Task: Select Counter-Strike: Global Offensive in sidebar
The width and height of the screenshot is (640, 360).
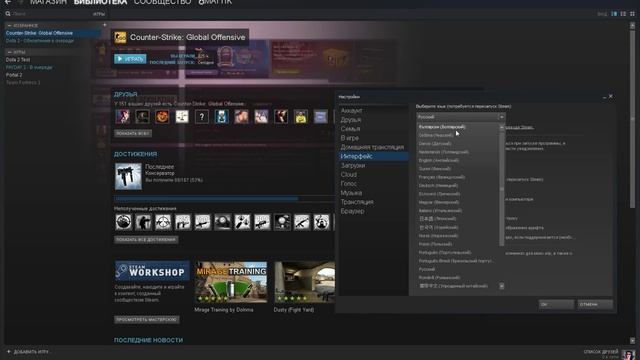Action: (39, 33)
